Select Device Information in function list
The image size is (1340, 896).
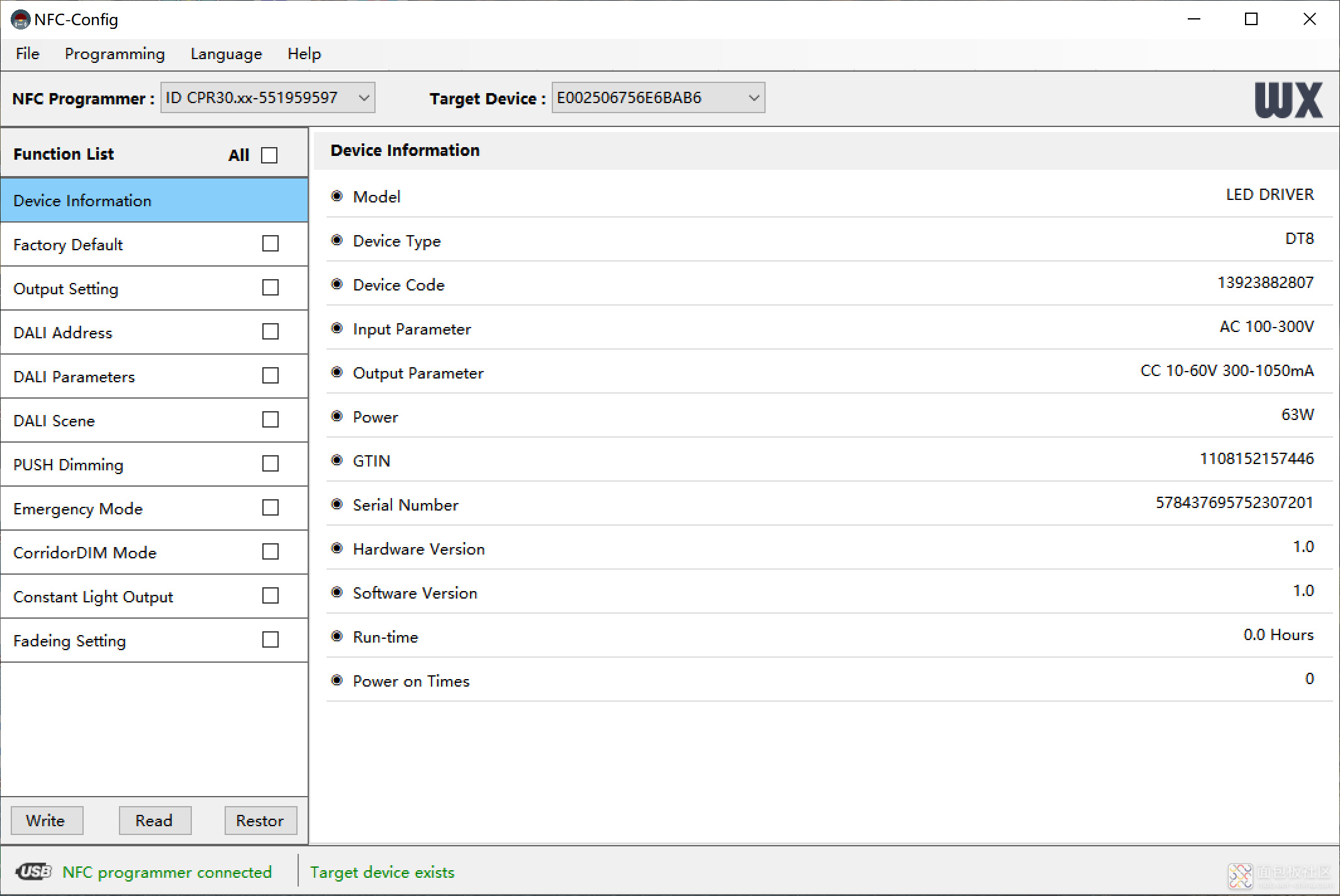[154, 201]
